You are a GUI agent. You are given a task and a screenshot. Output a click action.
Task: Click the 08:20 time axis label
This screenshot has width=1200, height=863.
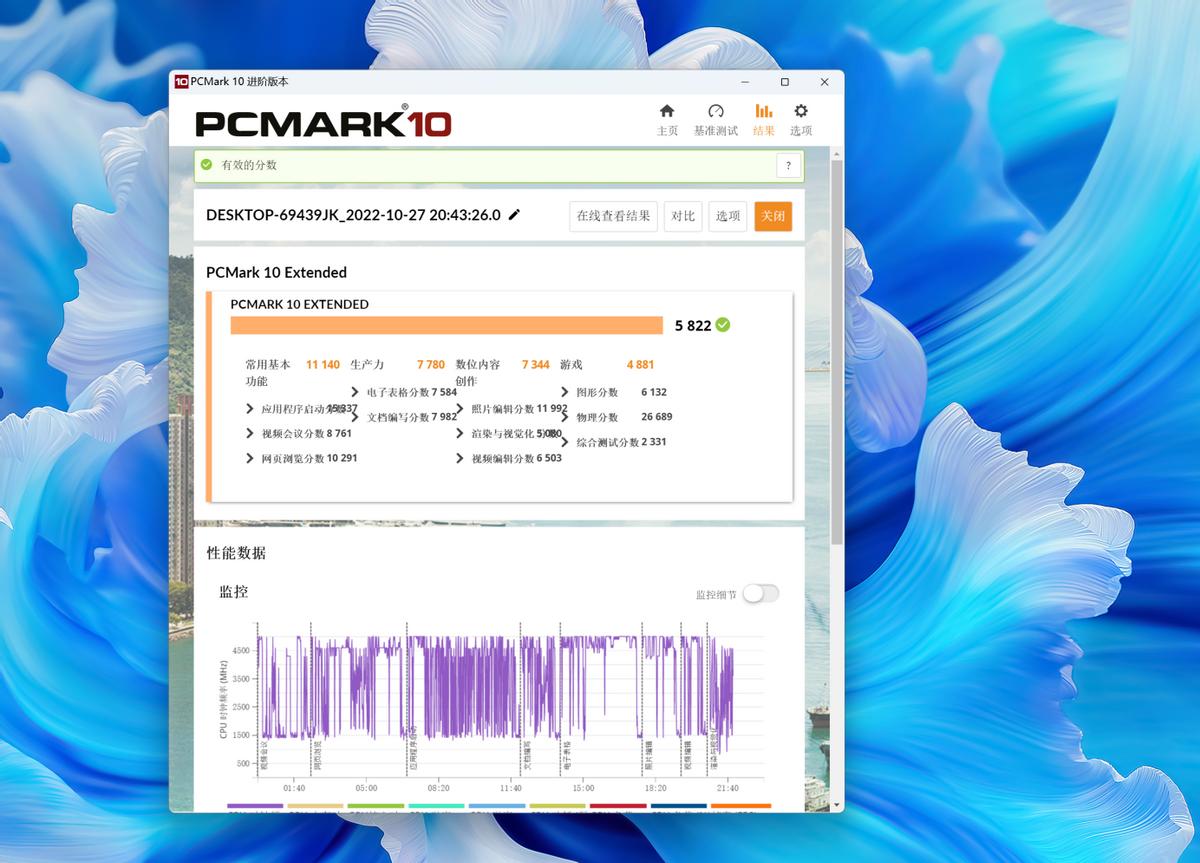point(438,788)
